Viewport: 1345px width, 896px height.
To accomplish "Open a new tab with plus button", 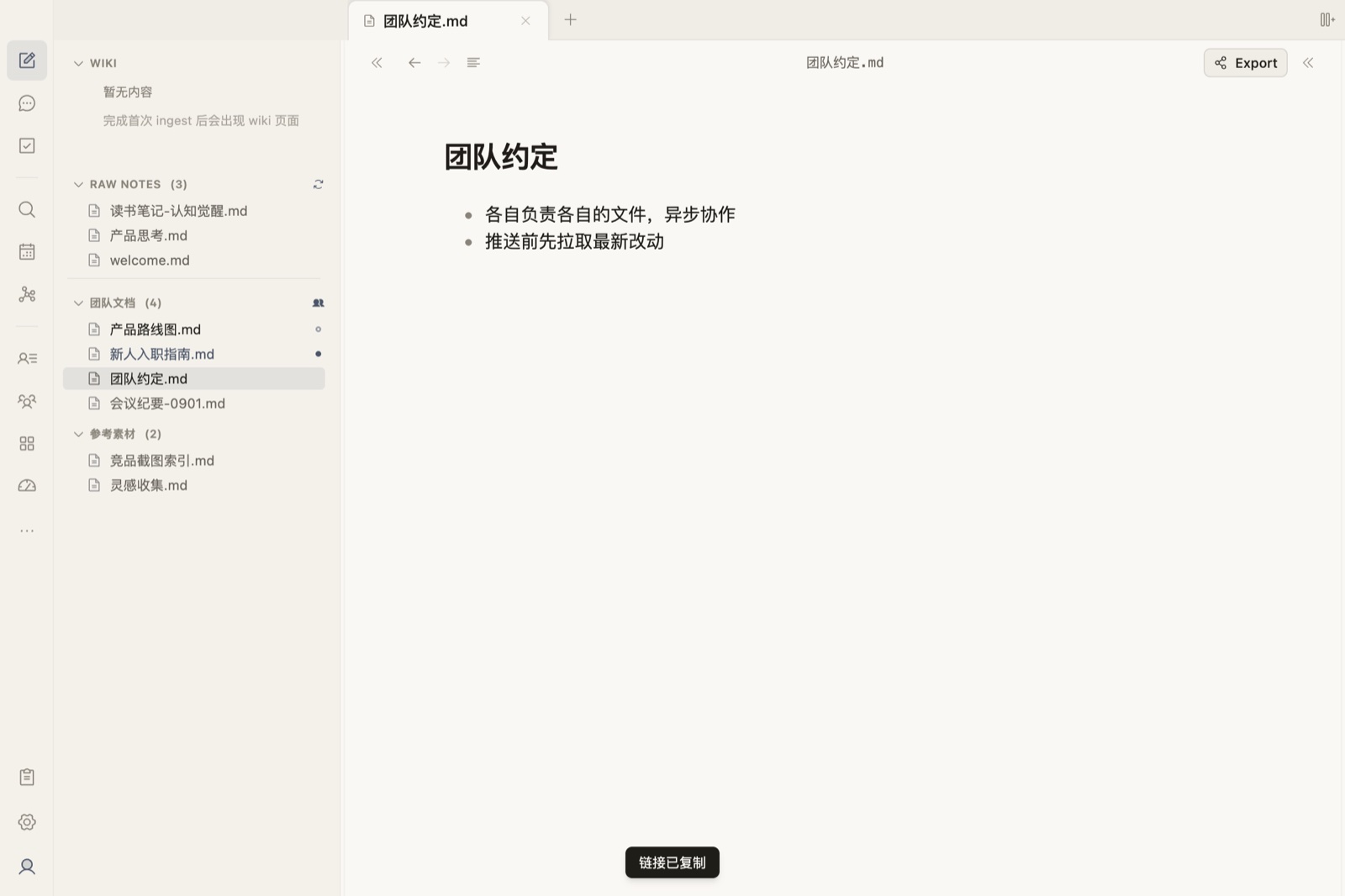I will pyautogui.click(x=570, y=19).
